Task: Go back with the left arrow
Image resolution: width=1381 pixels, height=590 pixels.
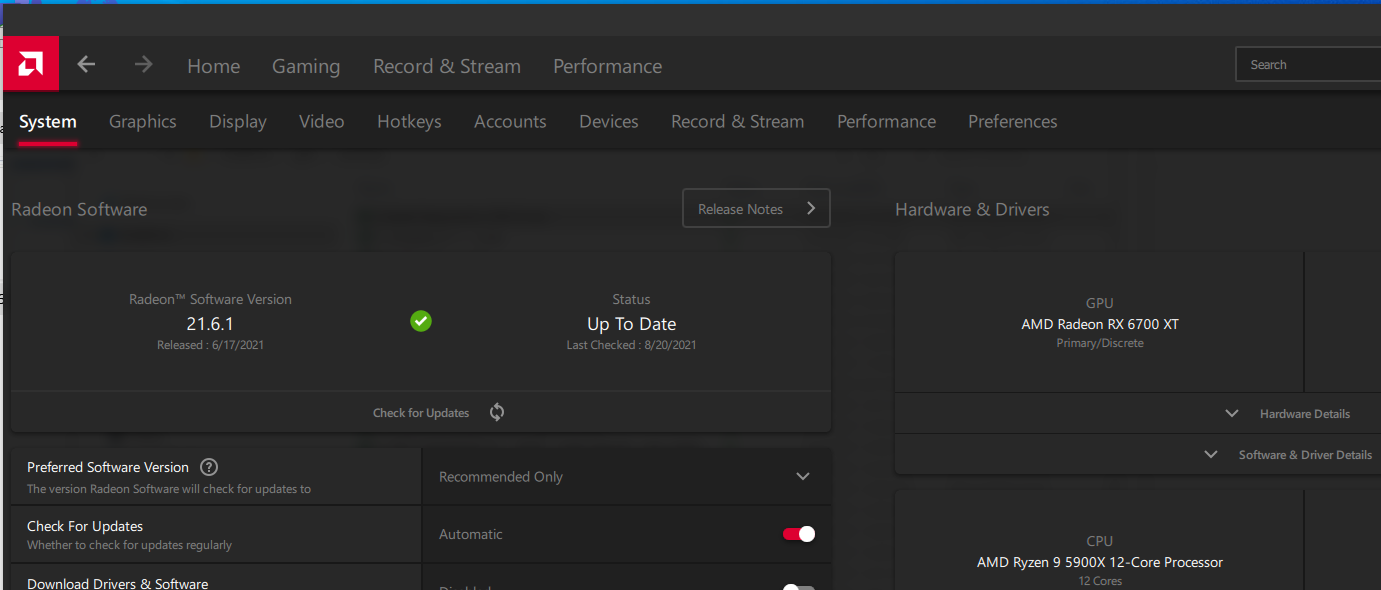Action: (x=87, y=65)
